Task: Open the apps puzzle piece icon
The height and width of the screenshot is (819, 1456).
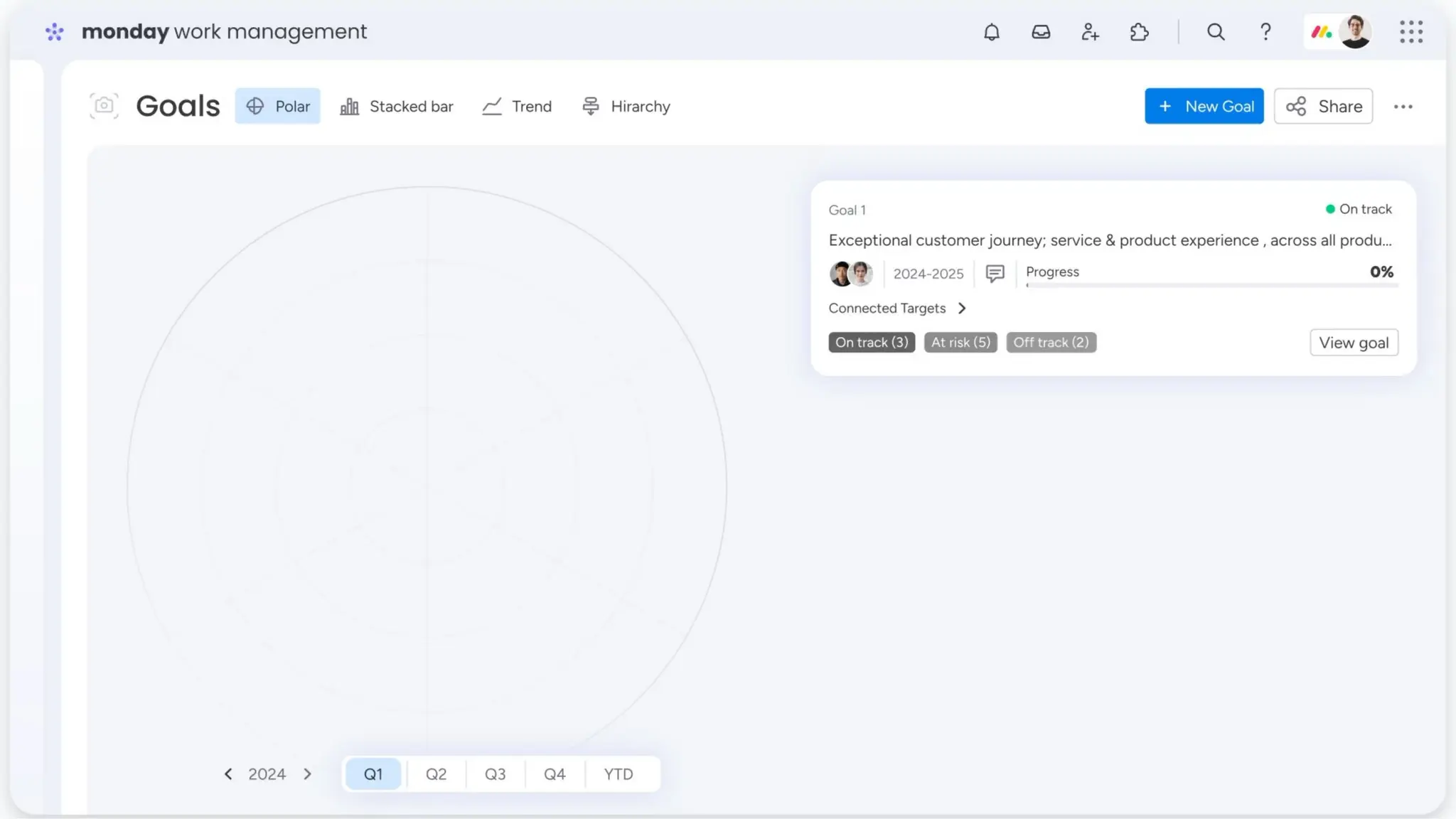Action: (x=1139, y=32)
